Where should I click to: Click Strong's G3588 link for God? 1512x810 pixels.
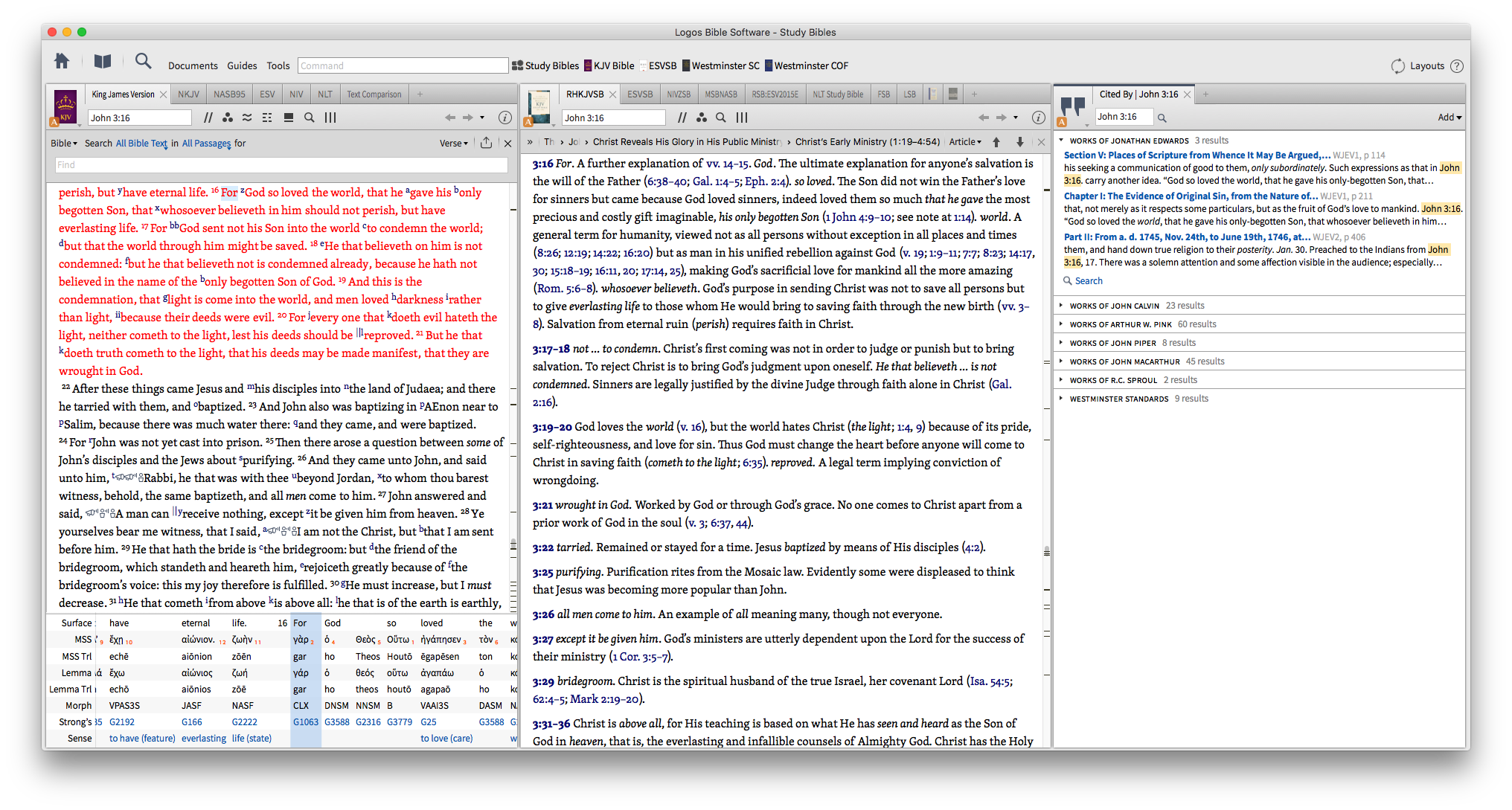336,722
